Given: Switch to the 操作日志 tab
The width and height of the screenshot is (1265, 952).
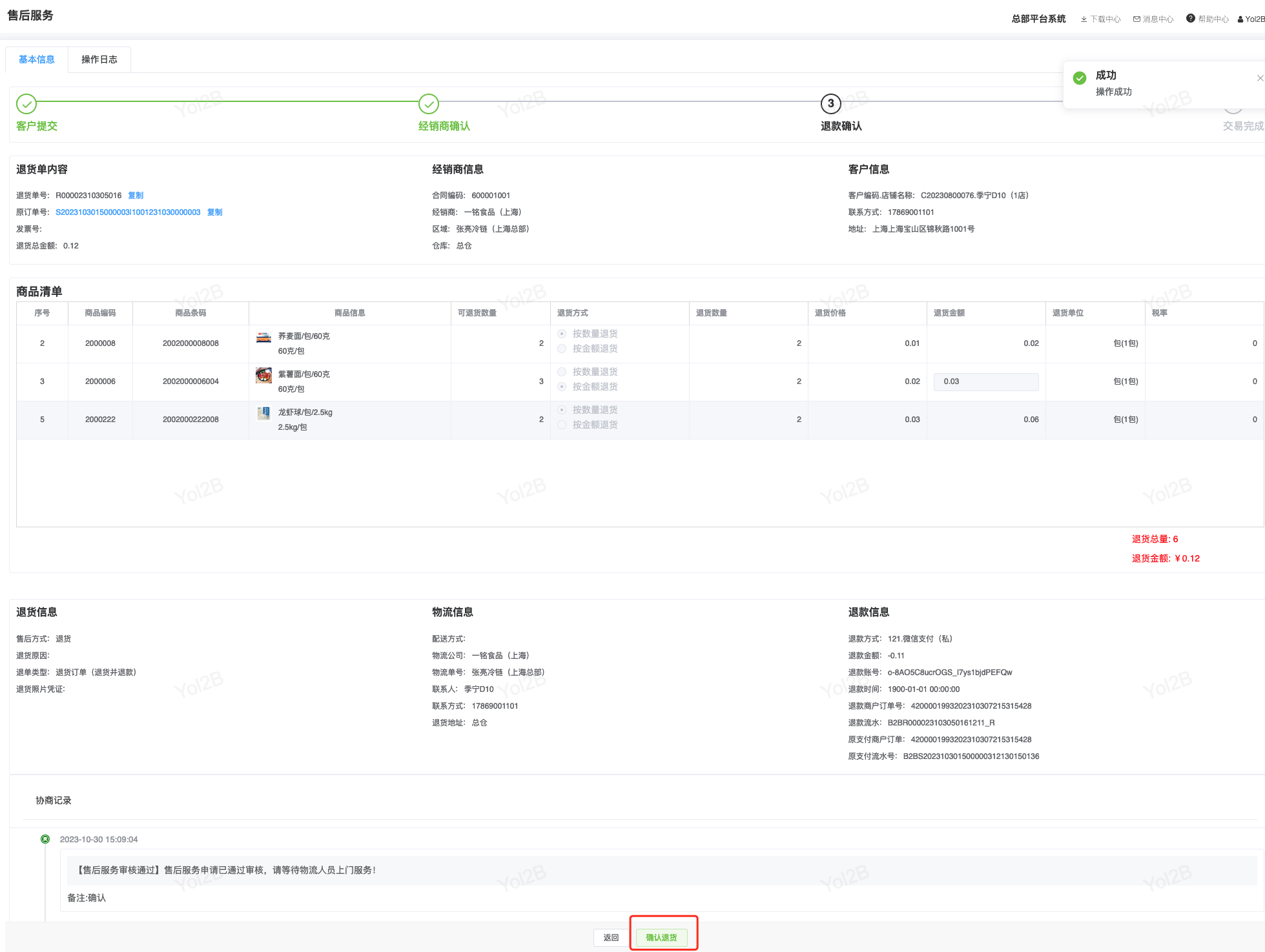Looking at the screenshot, I should click(x=99, y=59).
